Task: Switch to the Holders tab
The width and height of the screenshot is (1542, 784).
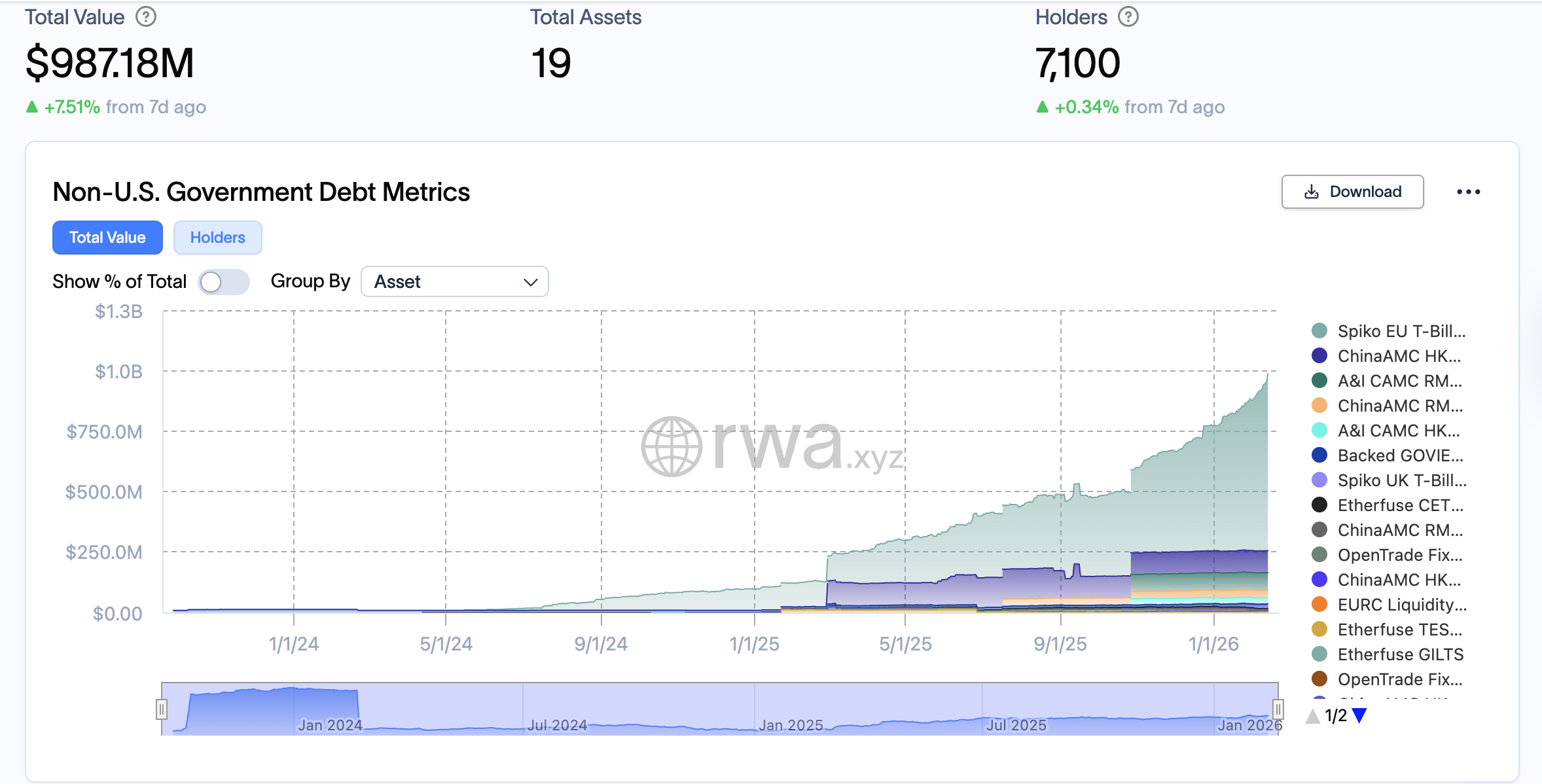Action: click(x=217, y=237)
